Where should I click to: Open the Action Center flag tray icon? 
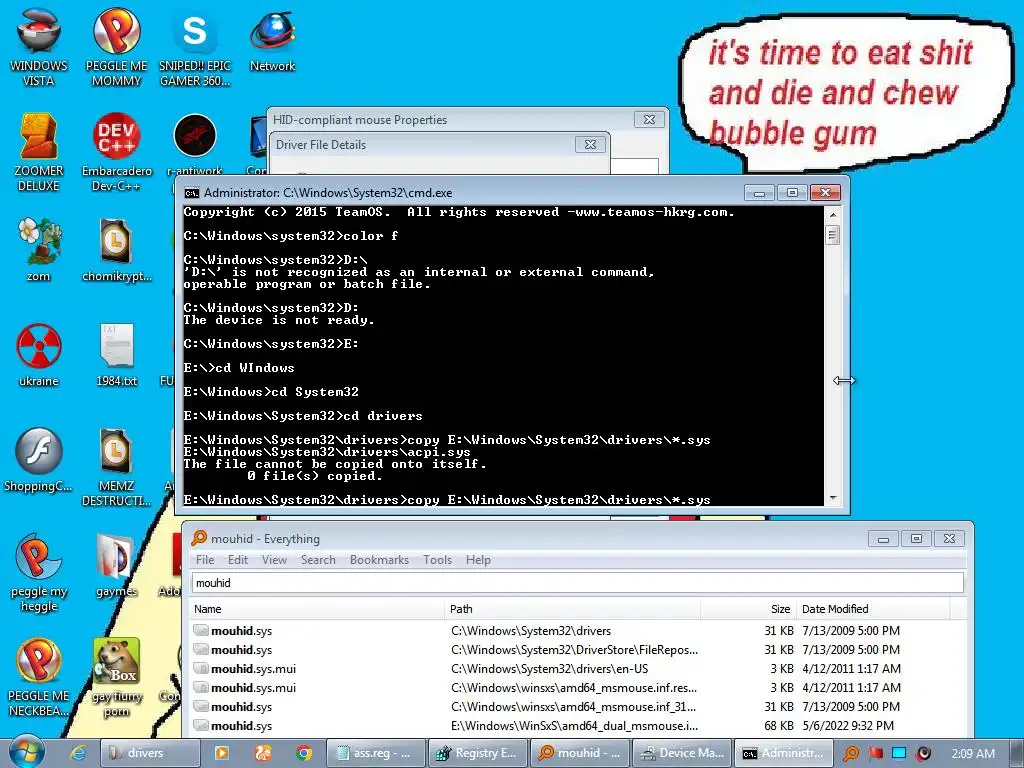(x=876, y=754)
